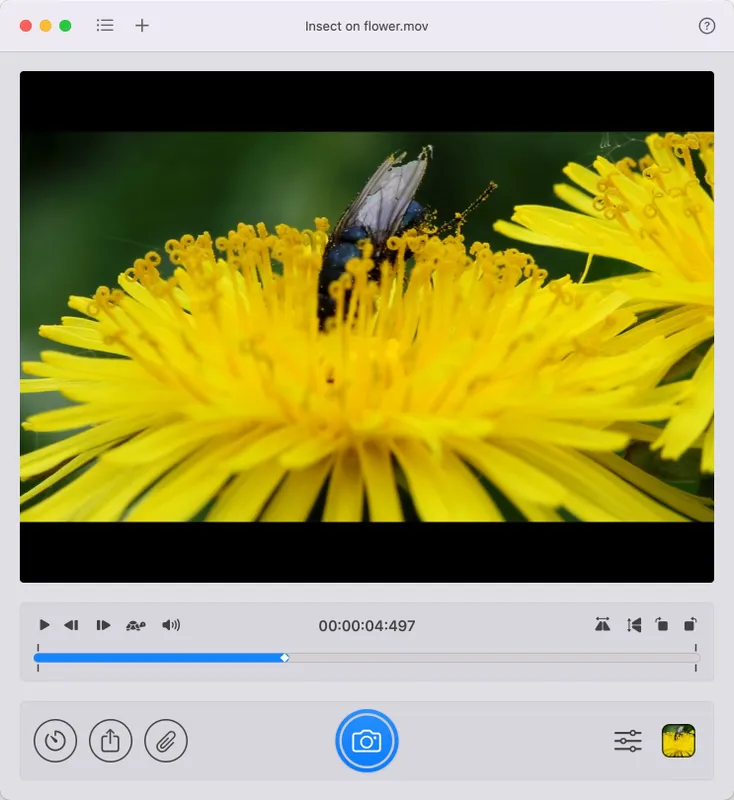Click the playhead diamond on the timeline
Image resolution: width=734 pixels, height=800 pixels.
pos(285,658)
